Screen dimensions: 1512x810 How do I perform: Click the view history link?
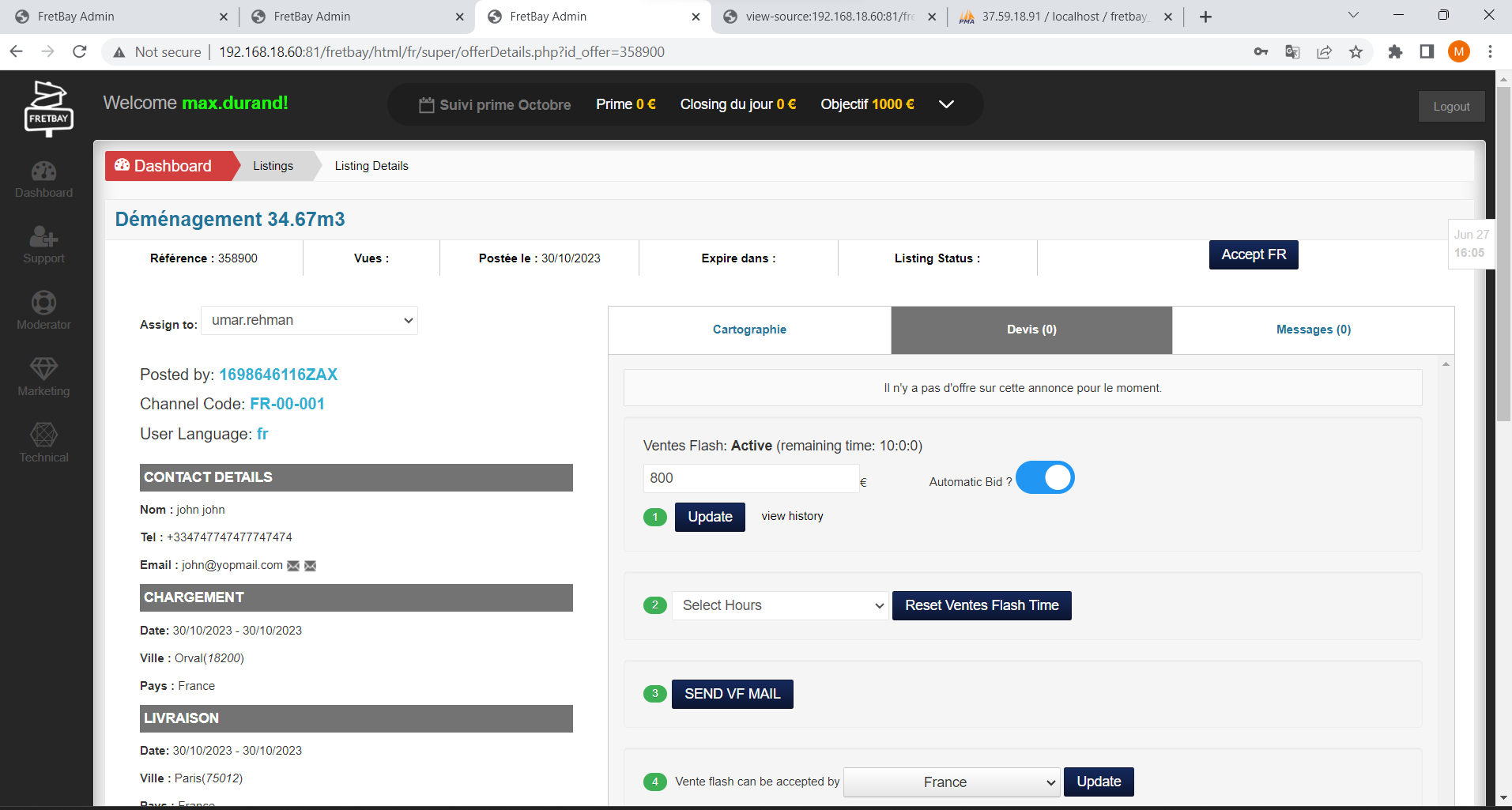tap(792, 517)
